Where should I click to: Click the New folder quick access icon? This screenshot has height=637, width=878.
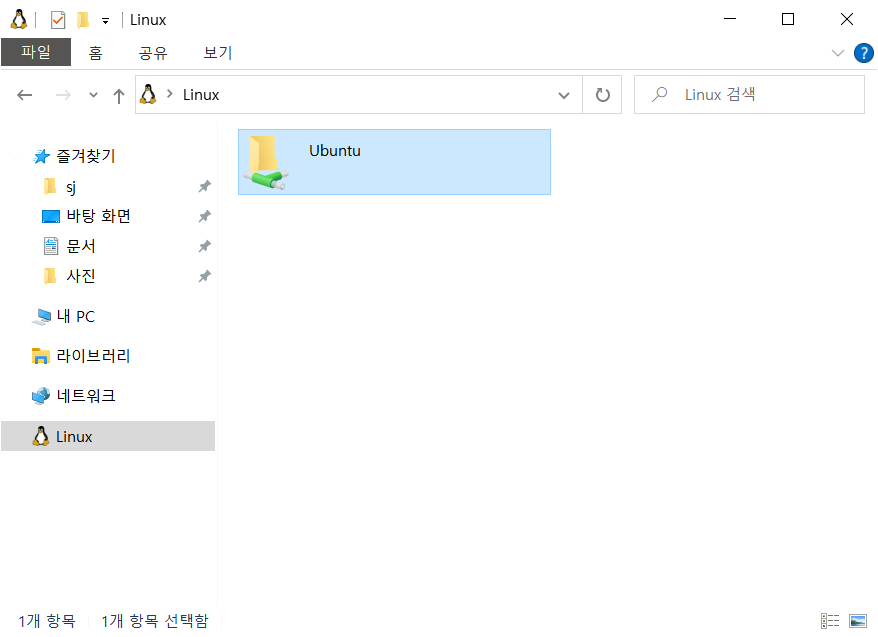(x=83, y=20)
